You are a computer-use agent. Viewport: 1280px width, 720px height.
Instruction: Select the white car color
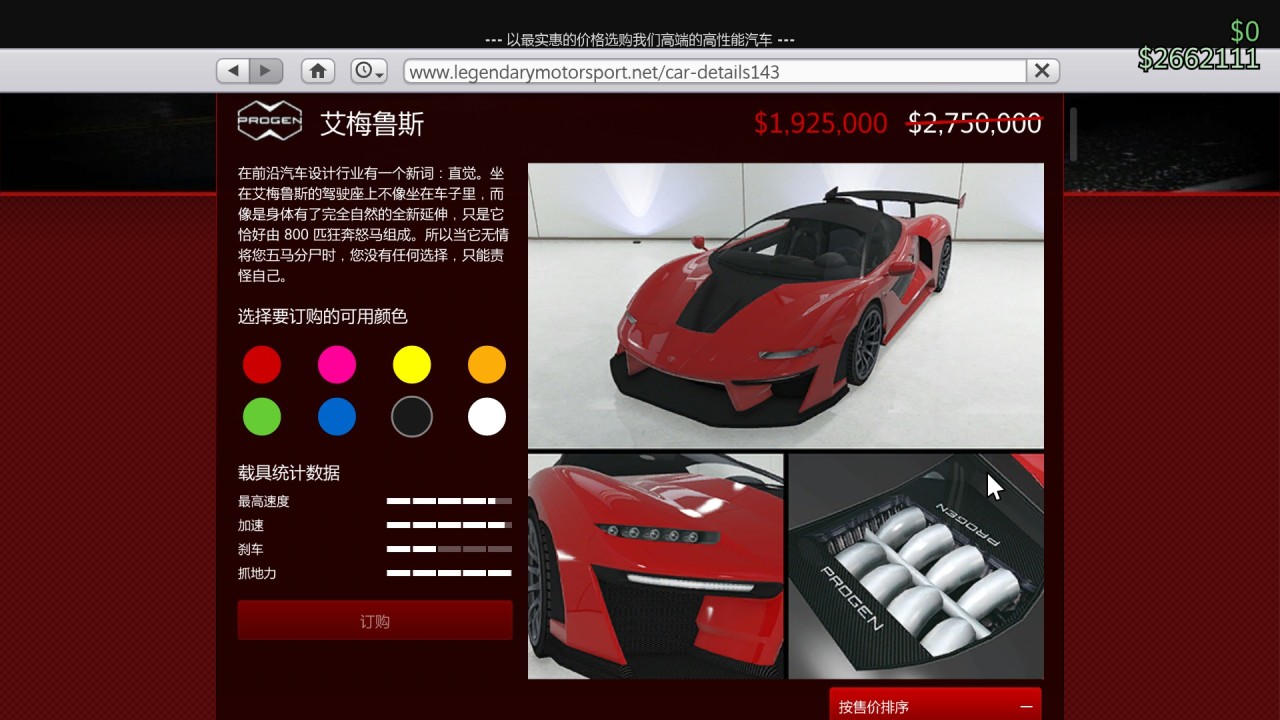[x=487, y=417]
